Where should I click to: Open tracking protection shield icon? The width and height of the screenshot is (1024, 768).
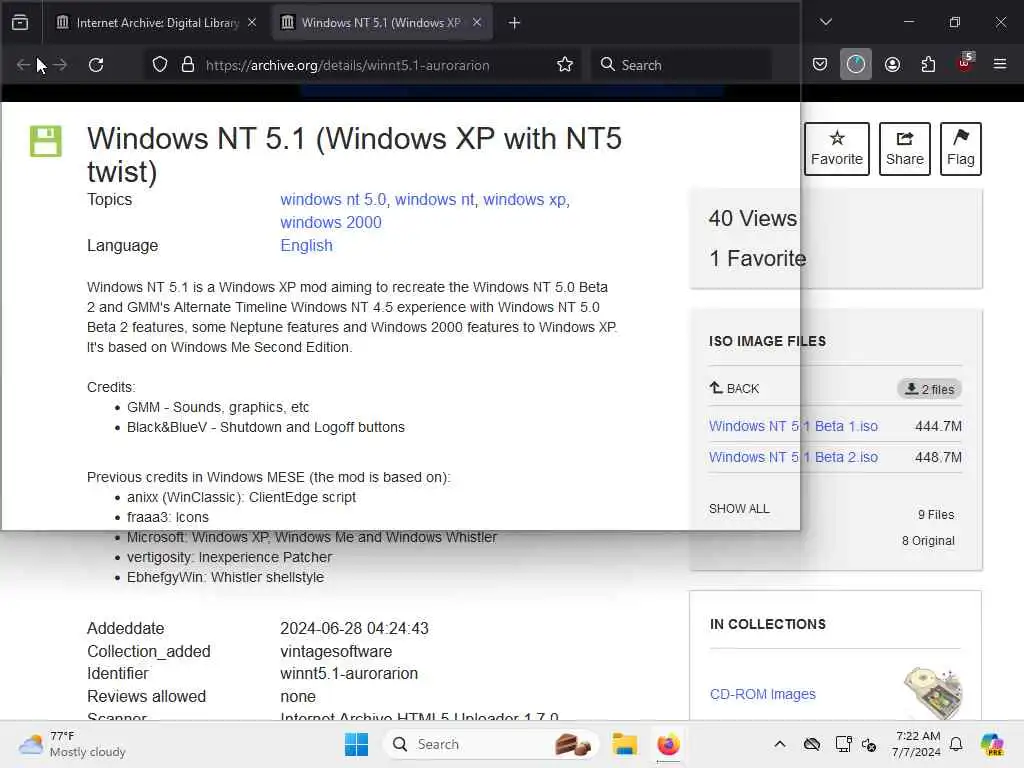click(x=160, y=65)
